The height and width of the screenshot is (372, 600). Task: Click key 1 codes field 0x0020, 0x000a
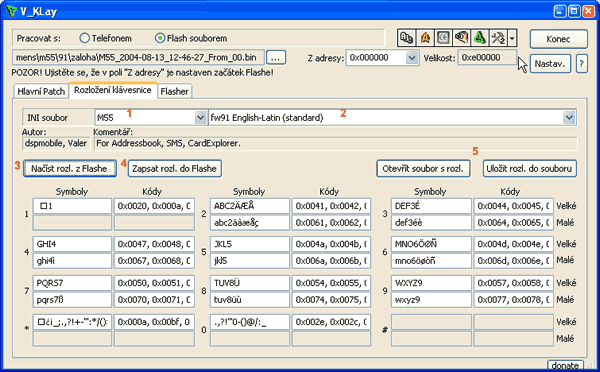pyautogui.click(x=154, y=206)
